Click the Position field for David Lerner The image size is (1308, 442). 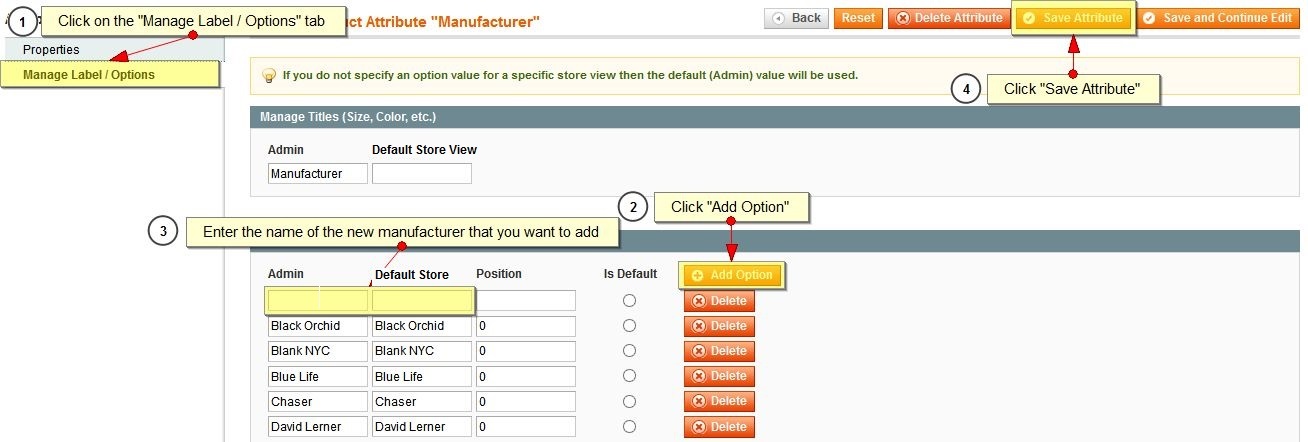click(526, 427)
